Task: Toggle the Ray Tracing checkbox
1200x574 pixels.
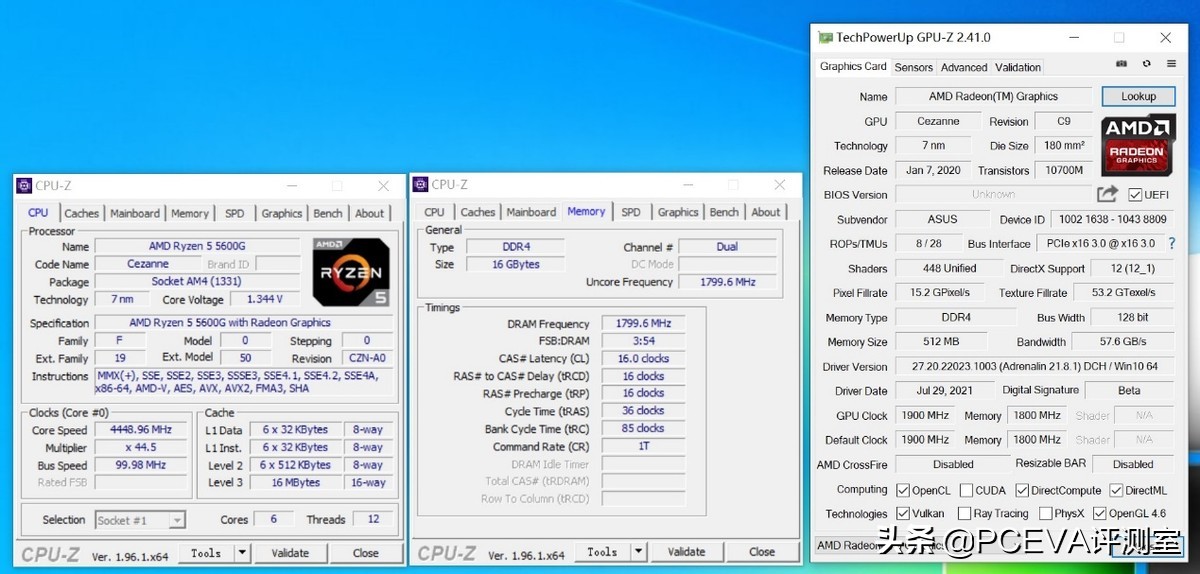Action: click(966, 514)
